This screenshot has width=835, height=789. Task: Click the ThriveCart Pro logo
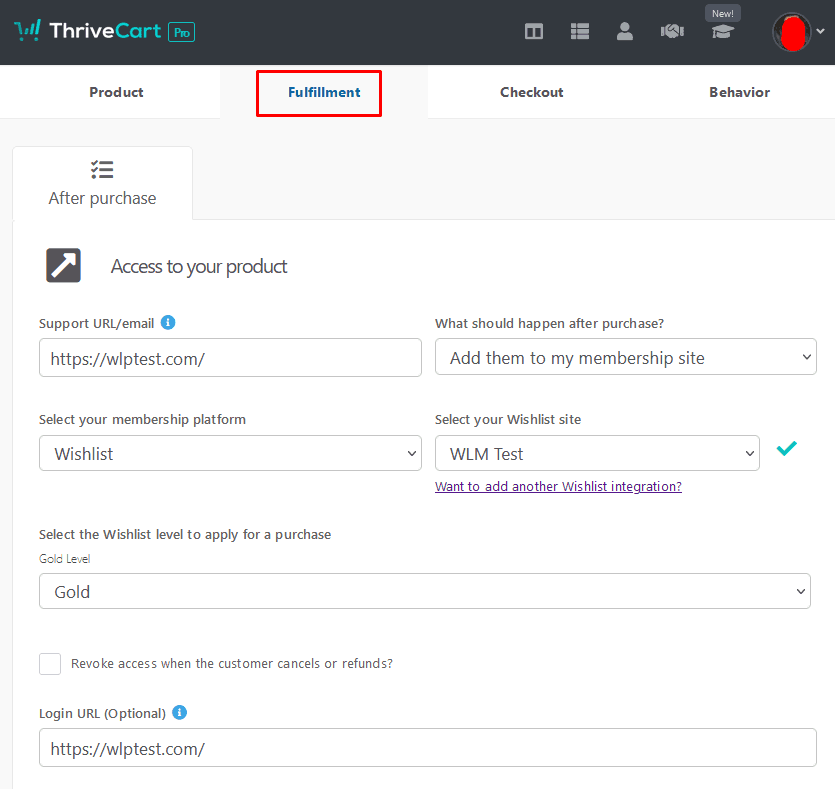(x=104, y=31)
